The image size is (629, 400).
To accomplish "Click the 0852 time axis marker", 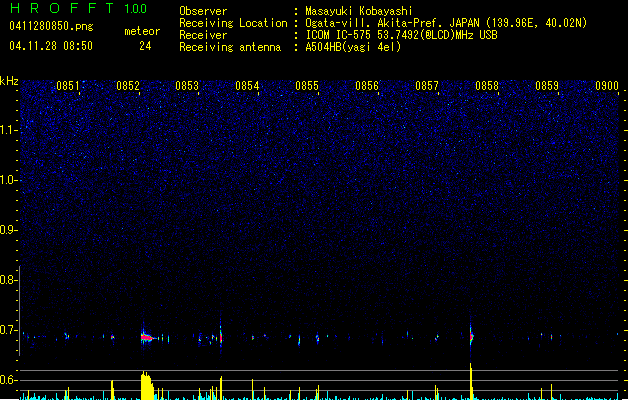I will pos(128,86).
